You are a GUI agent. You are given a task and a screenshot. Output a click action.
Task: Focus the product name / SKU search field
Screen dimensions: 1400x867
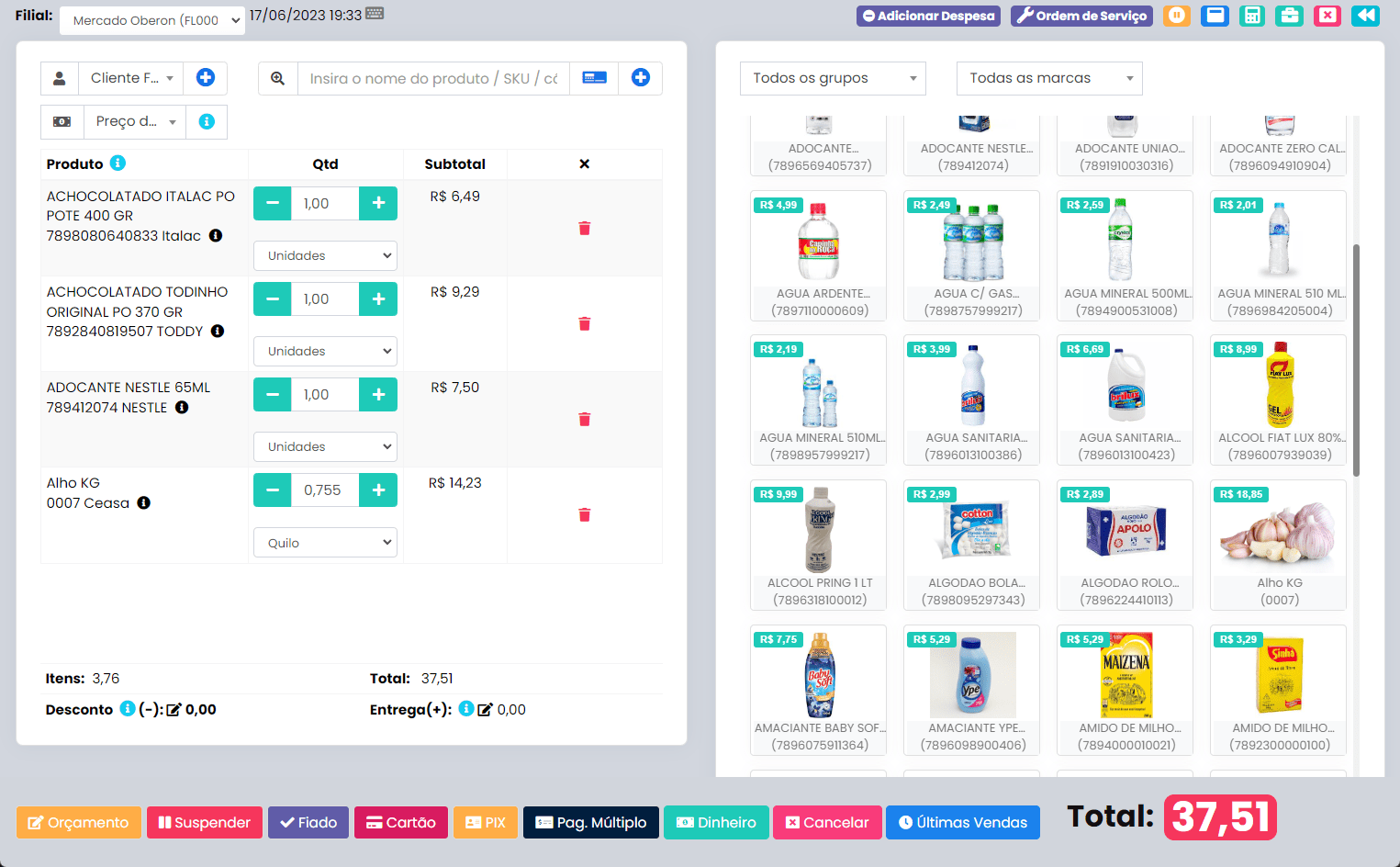pyautogui.click(x=433, y=78)
